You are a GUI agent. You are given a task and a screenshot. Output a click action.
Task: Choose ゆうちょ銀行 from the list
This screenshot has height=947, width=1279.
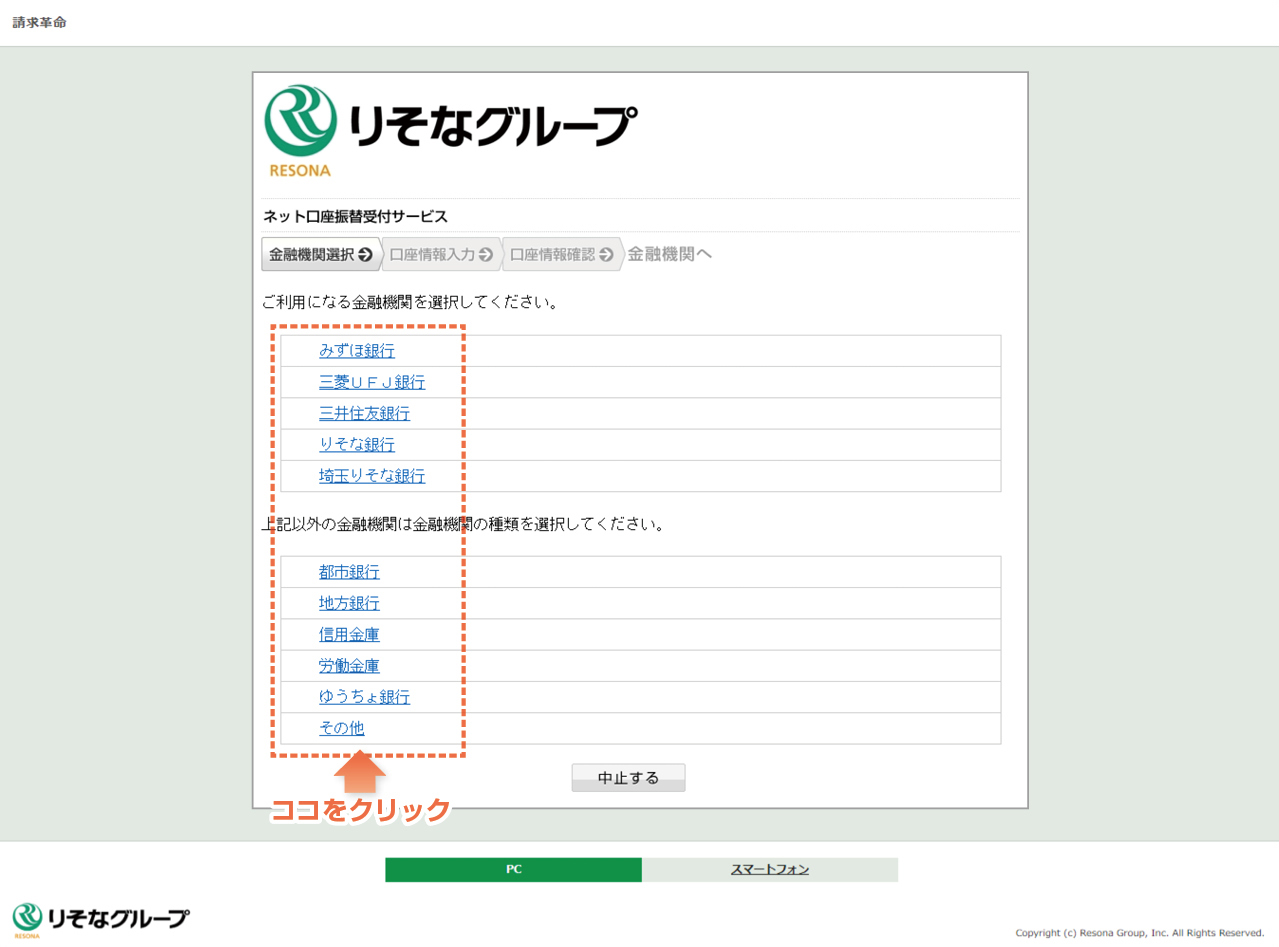point(364,697)
